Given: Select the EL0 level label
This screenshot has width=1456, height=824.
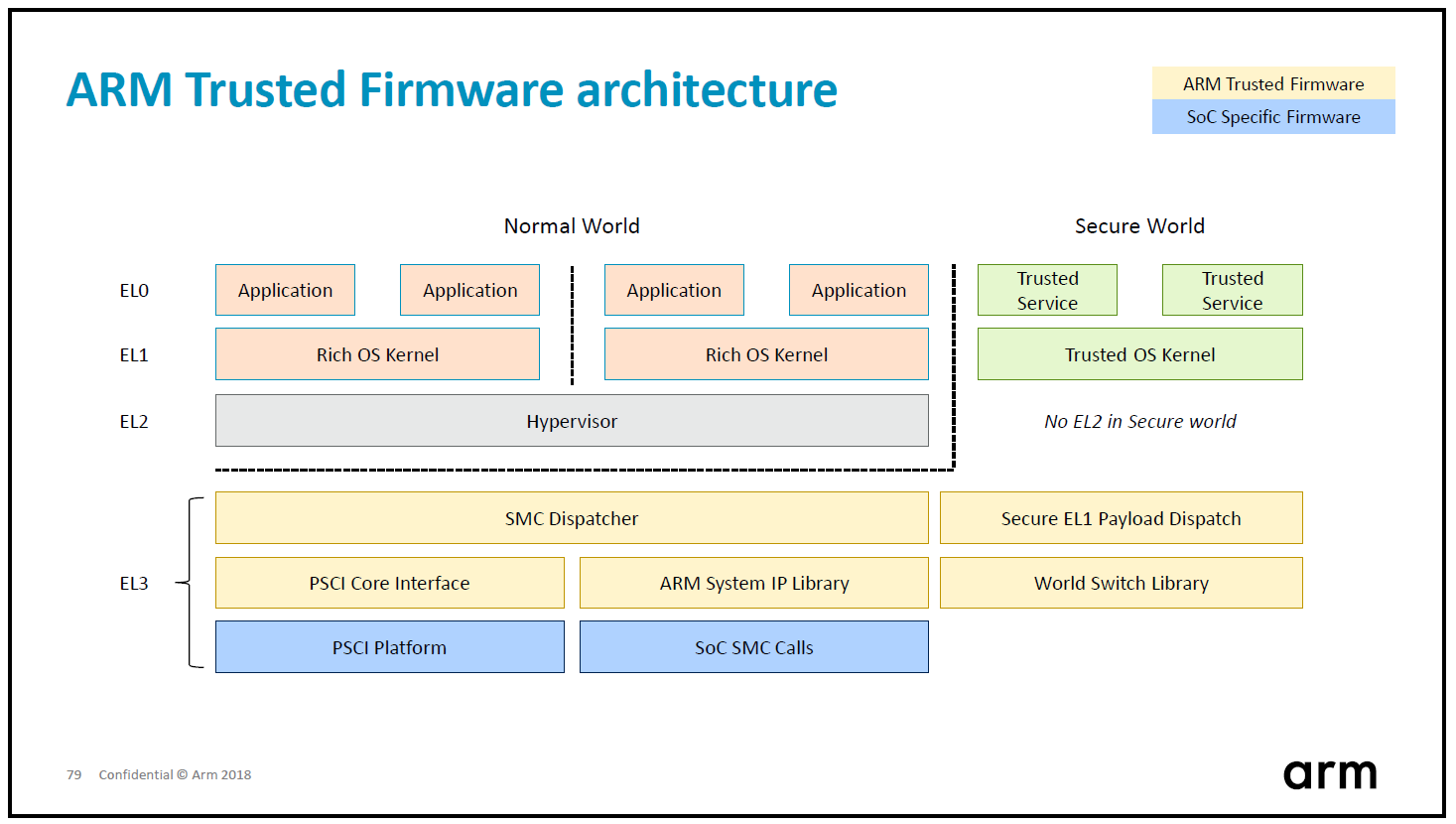Looking at the screenshot, I should (x=134, y=291).
